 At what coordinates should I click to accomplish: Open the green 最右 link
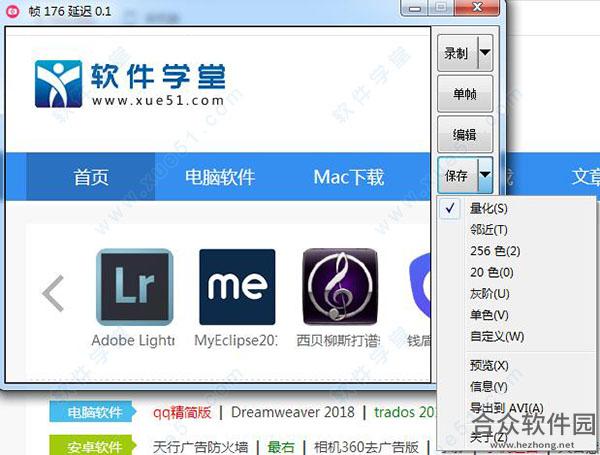pyautogui.click(x=281, y=447)
